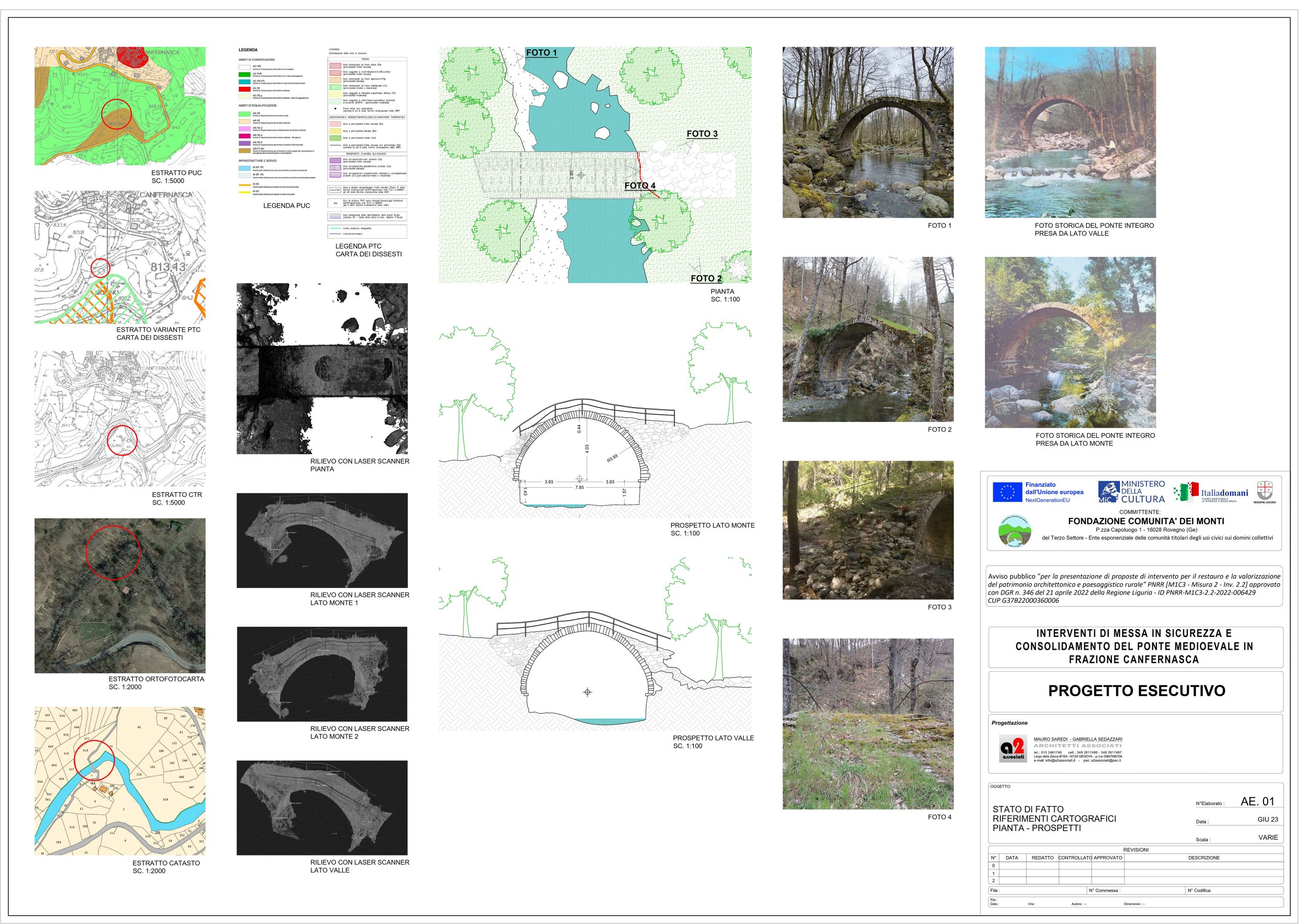Click the AE. 01 elaborato number

click(1257, 801)
